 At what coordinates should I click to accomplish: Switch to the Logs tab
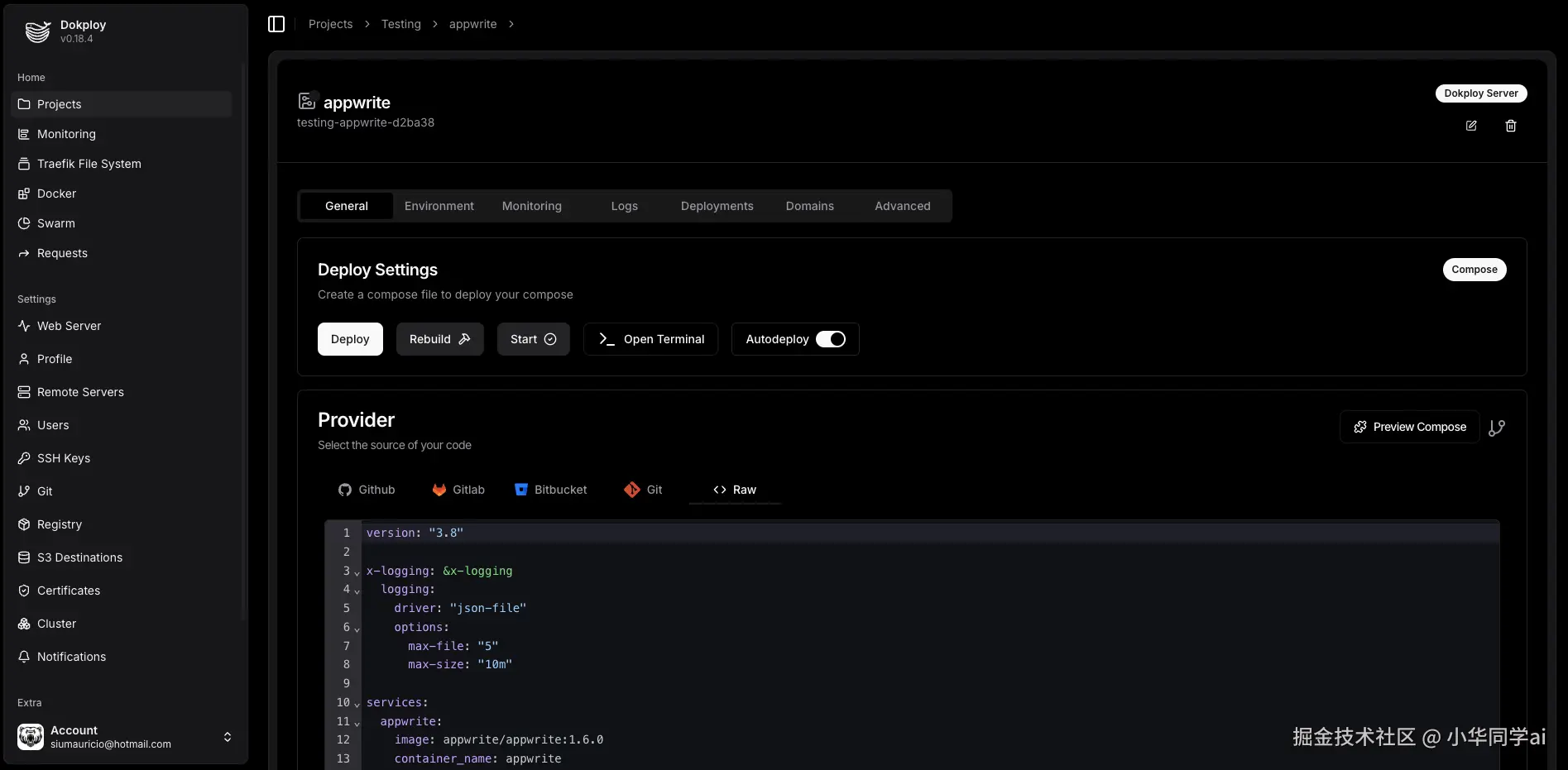[625, 206]
